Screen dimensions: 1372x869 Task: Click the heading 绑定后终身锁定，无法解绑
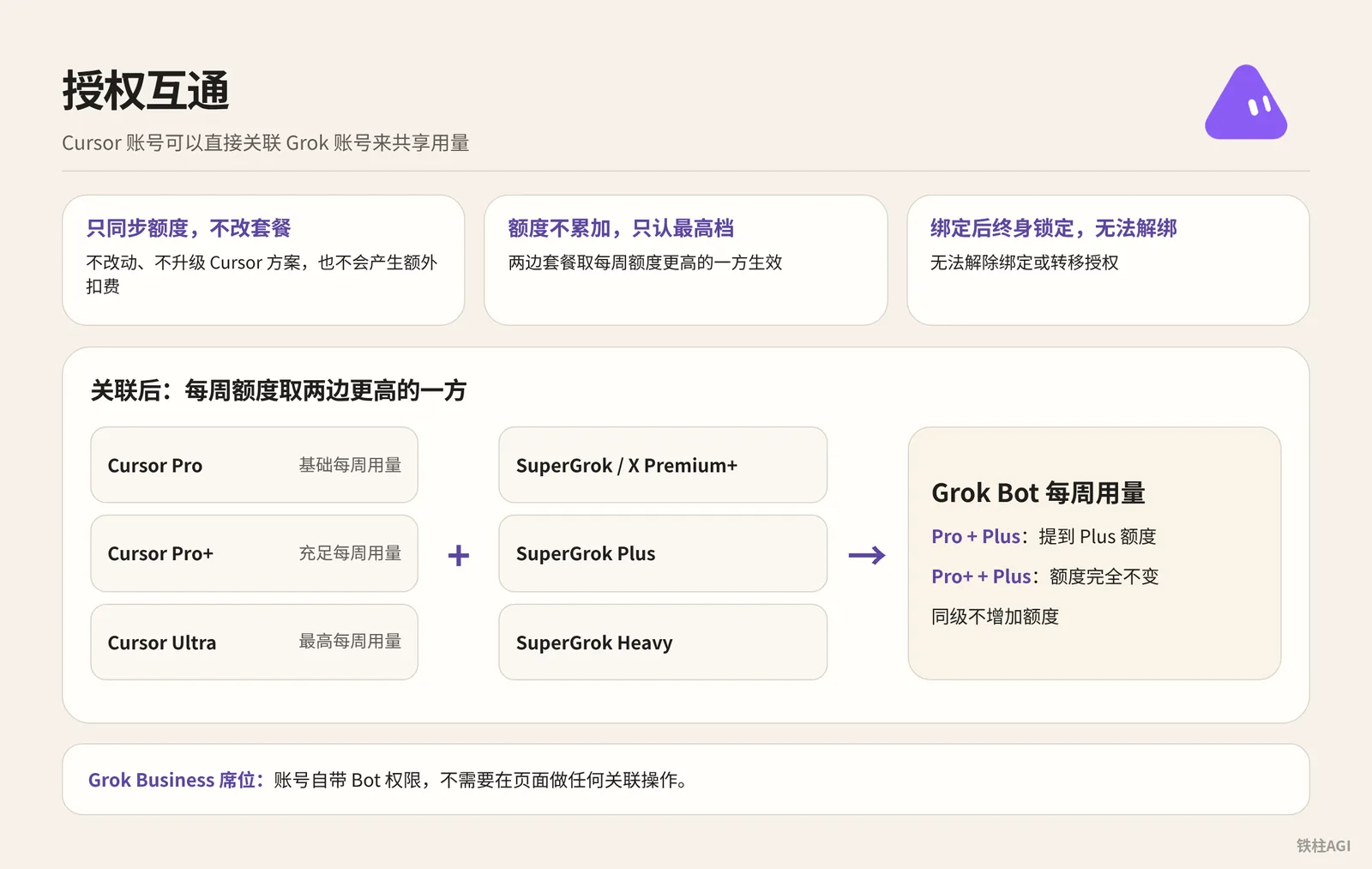click(1053, 228)
